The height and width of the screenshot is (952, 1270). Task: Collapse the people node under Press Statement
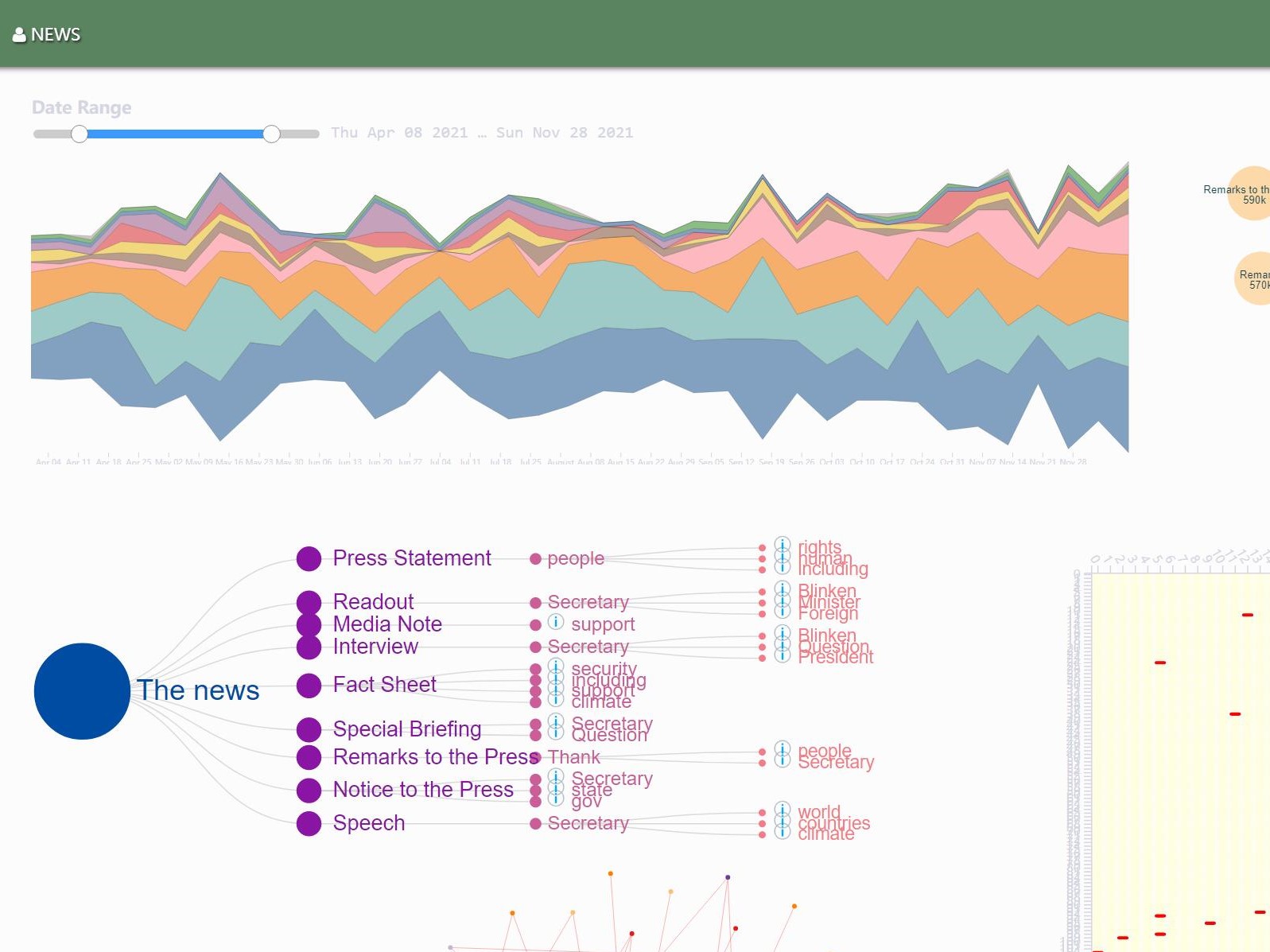coord(536,559)
